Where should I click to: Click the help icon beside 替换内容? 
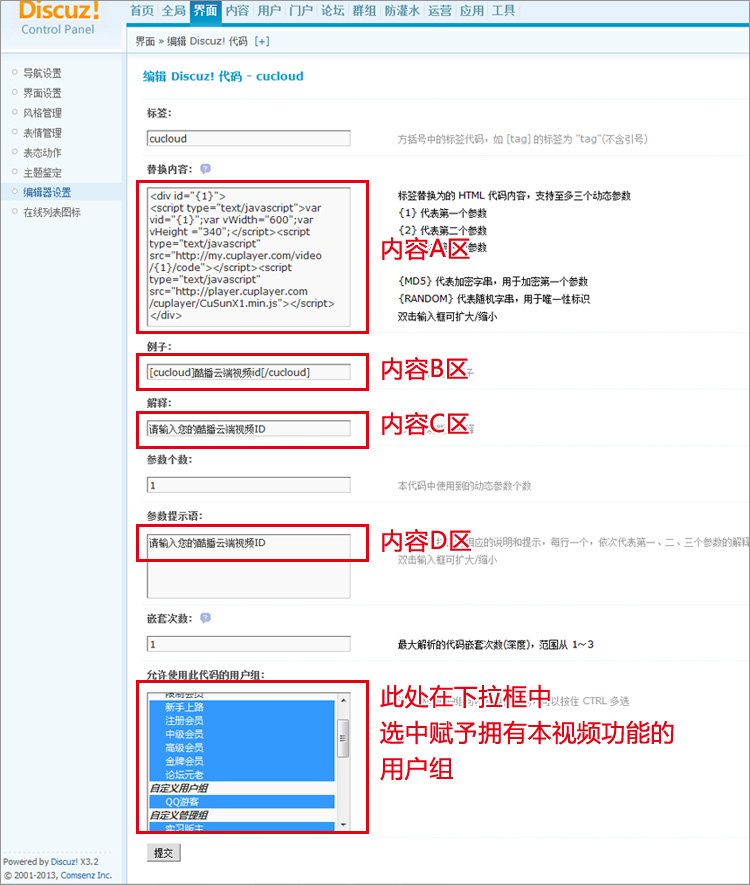[x=205, y=169]
